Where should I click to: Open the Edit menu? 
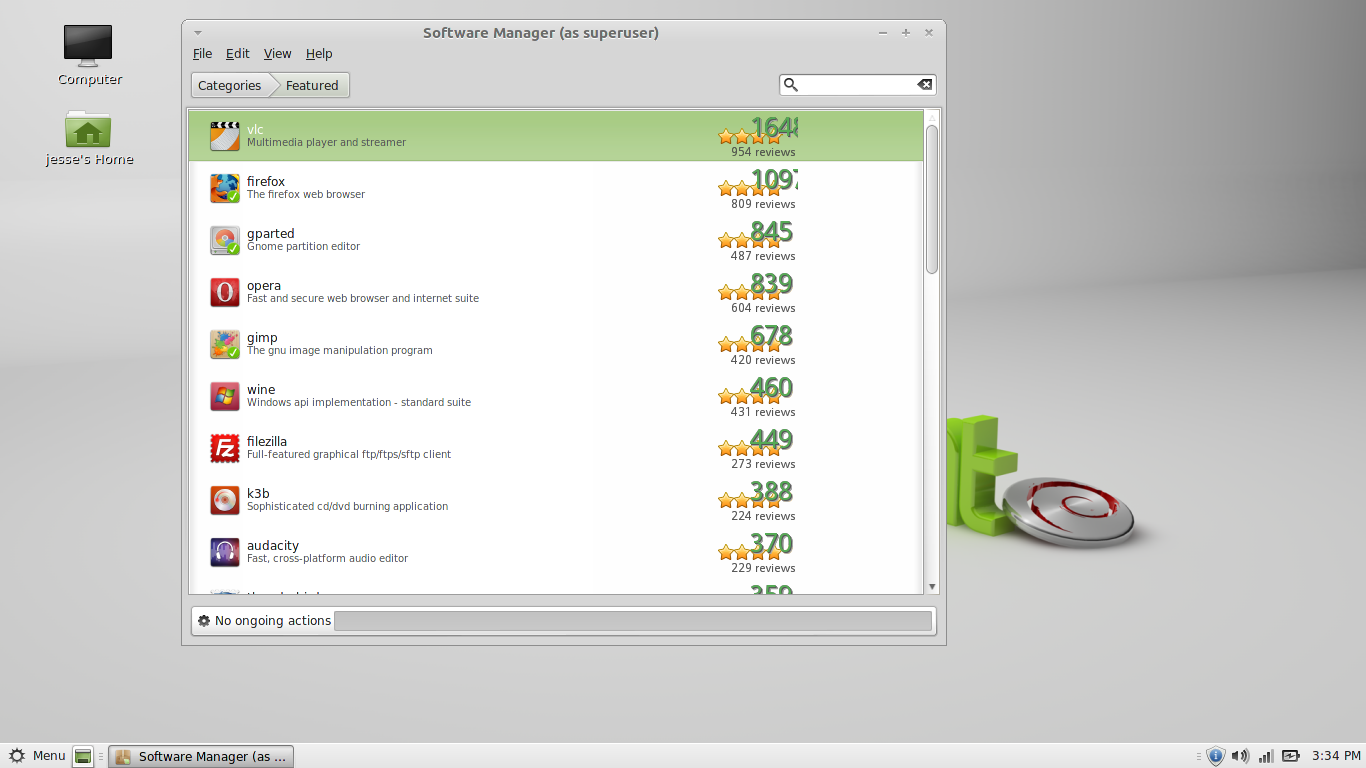[237, 54]
